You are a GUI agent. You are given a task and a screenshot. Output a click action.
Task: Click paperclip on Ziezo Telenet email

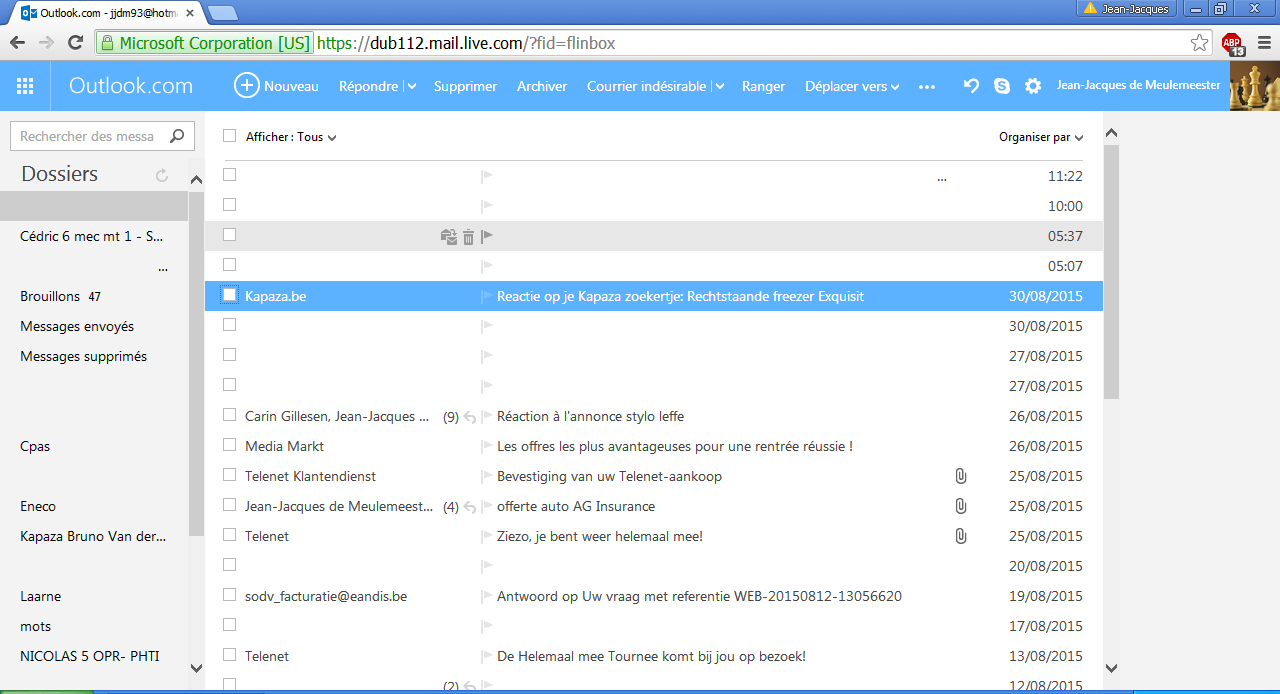pos(960,536)
